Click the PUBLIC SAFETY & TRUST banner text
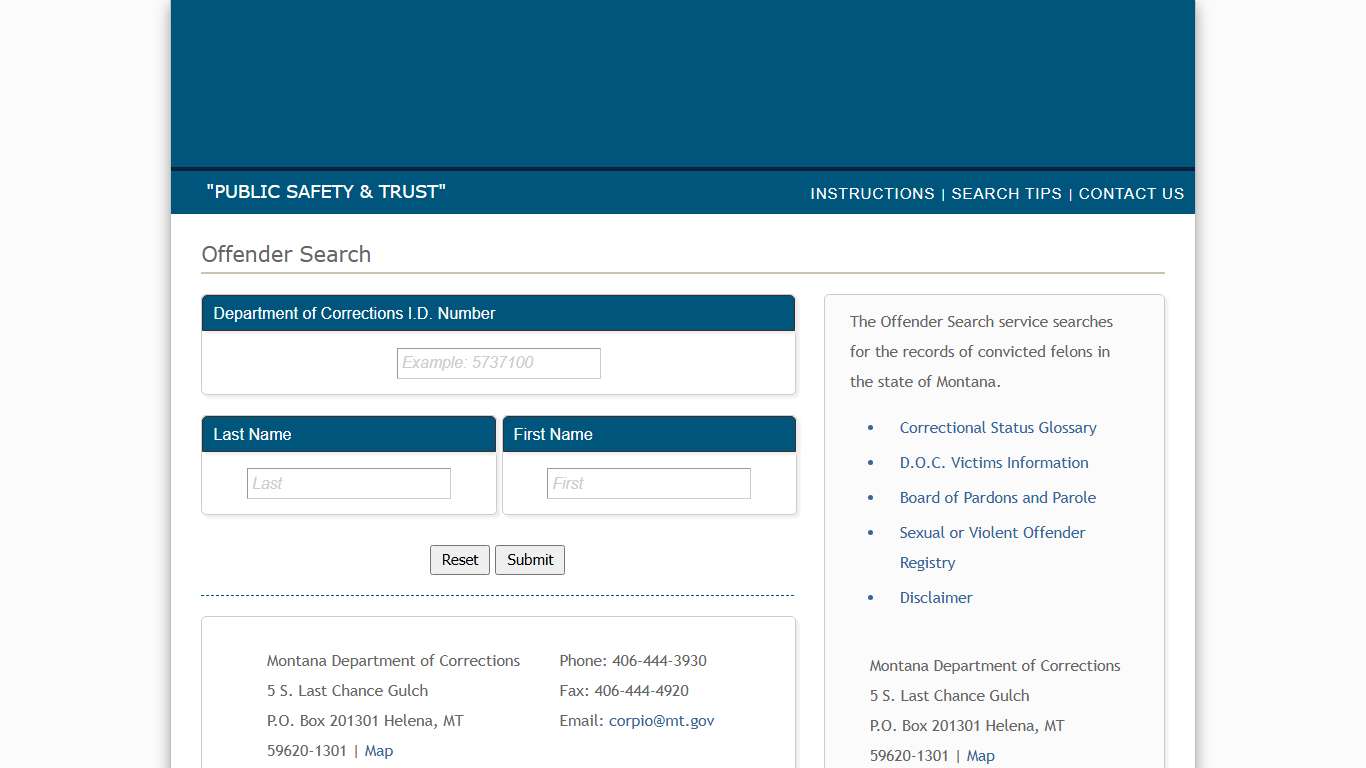Viewport: 1366px width, 768px height. click(x=325, y=192)
